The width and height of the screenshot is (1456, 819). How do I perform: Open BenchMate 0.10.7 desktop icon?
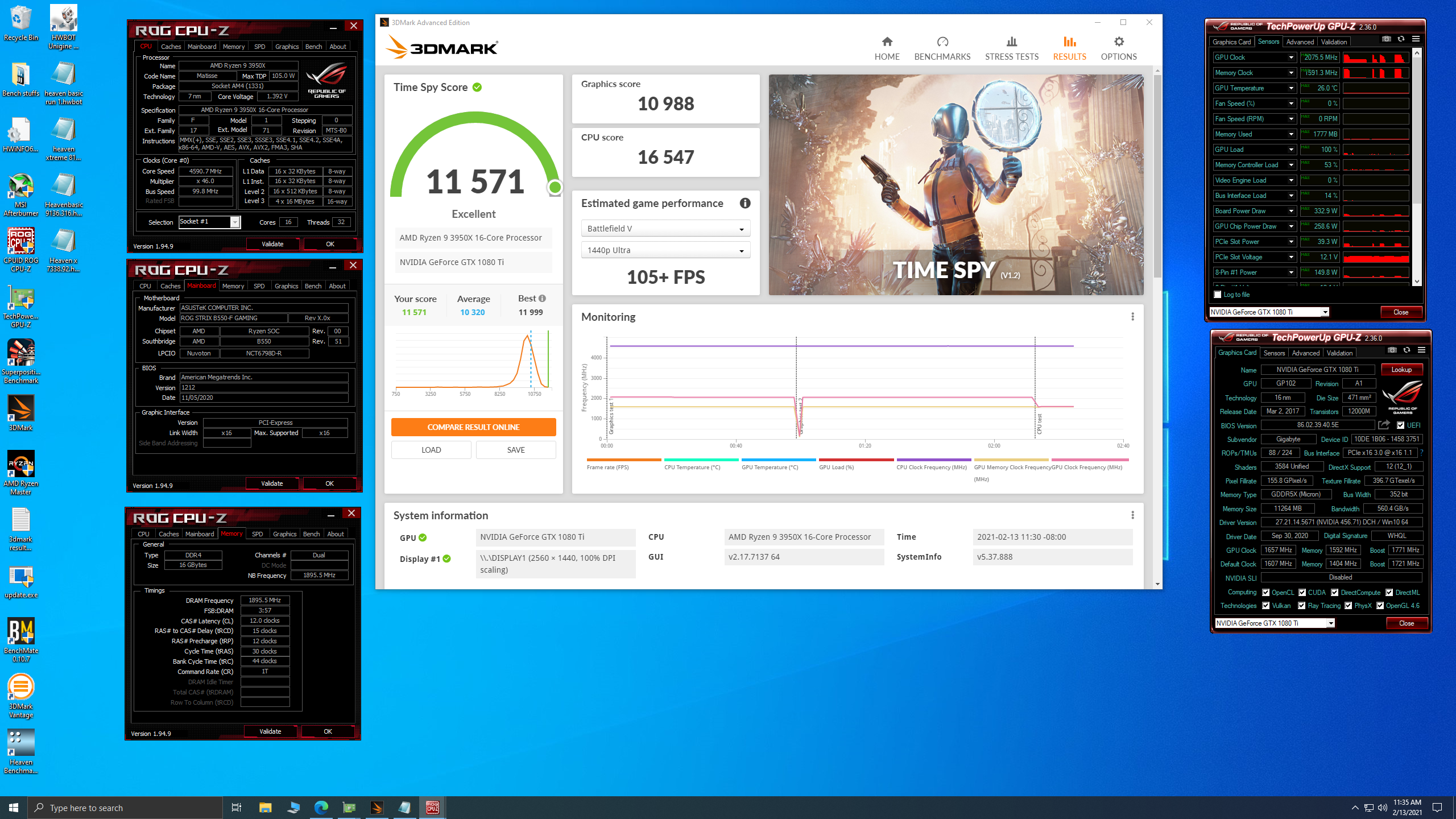click(21, 640)
